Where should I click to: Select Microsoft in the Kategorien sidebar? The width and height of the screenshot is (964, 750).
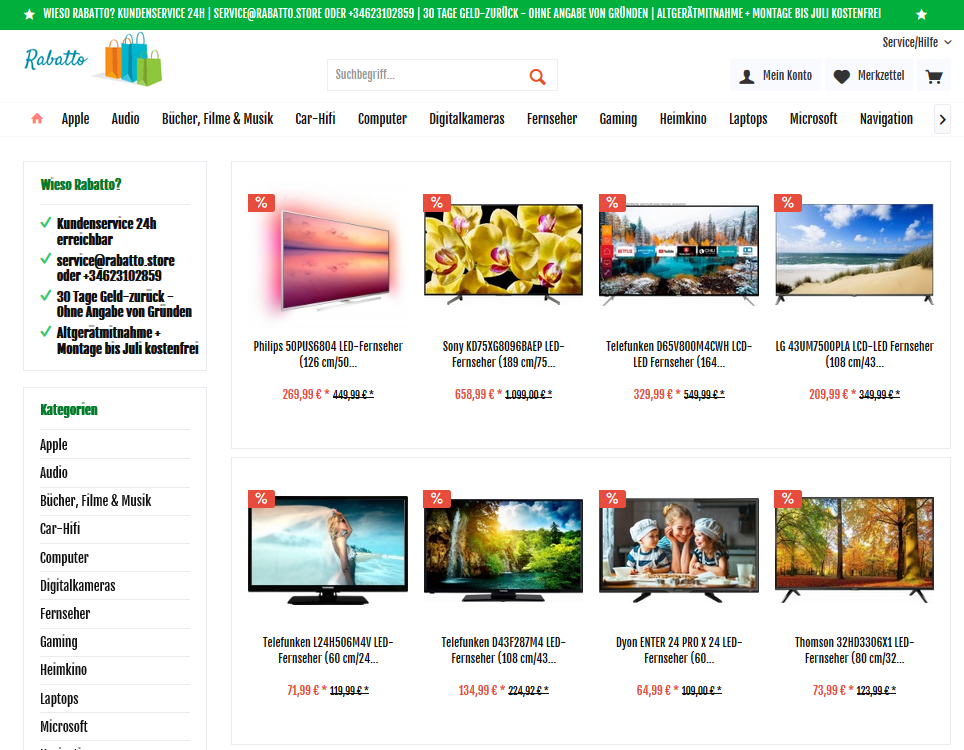click(115, 727)
